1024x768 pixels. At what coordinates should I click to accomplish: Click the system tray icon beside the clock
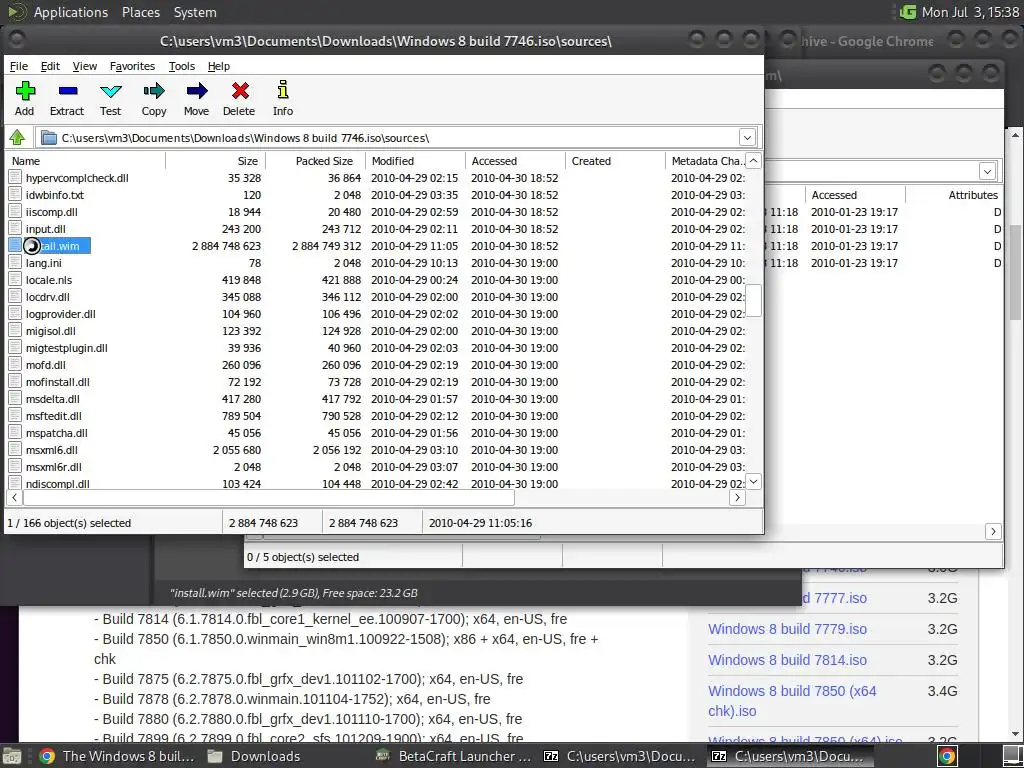point(907,12)
